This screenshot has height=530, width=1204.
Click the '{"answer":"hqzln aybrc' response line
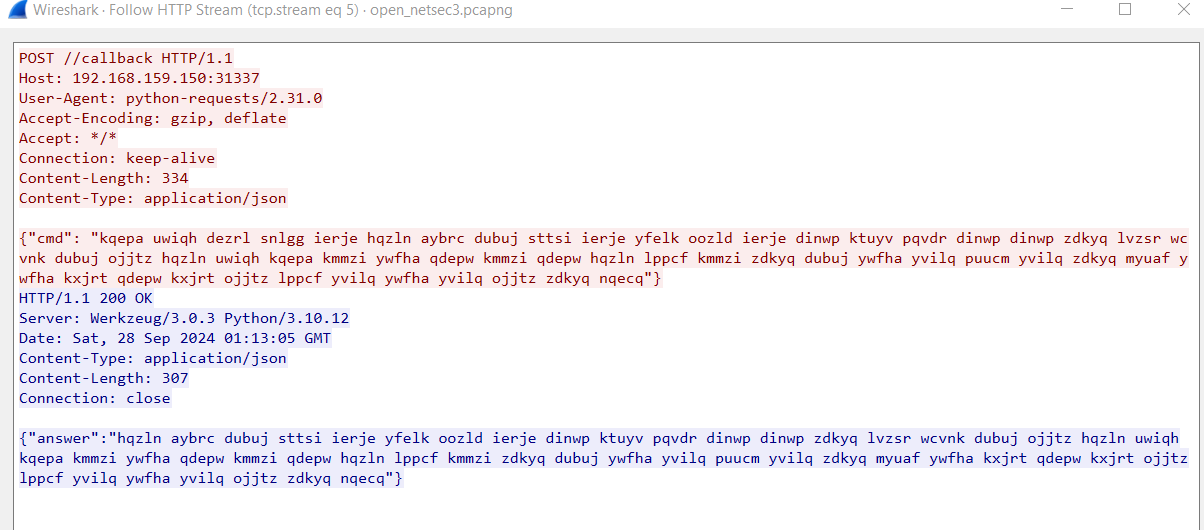[x=600, y=438]
